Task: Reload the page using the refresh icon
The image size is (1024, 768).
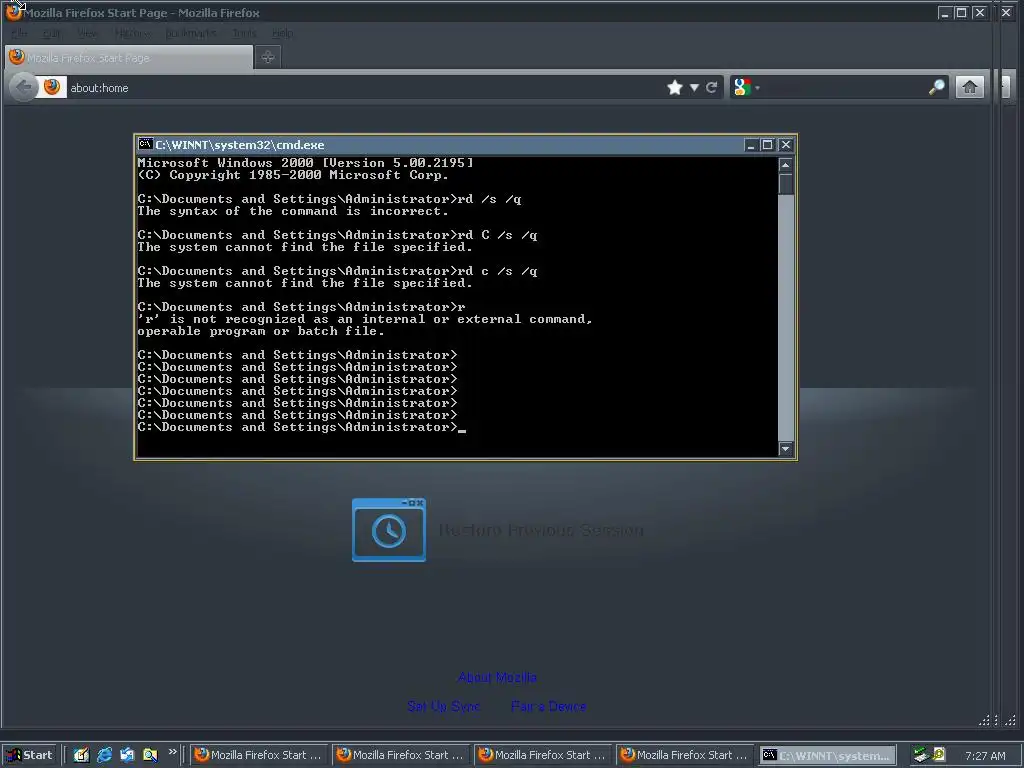Action: [x=712, y=87]
